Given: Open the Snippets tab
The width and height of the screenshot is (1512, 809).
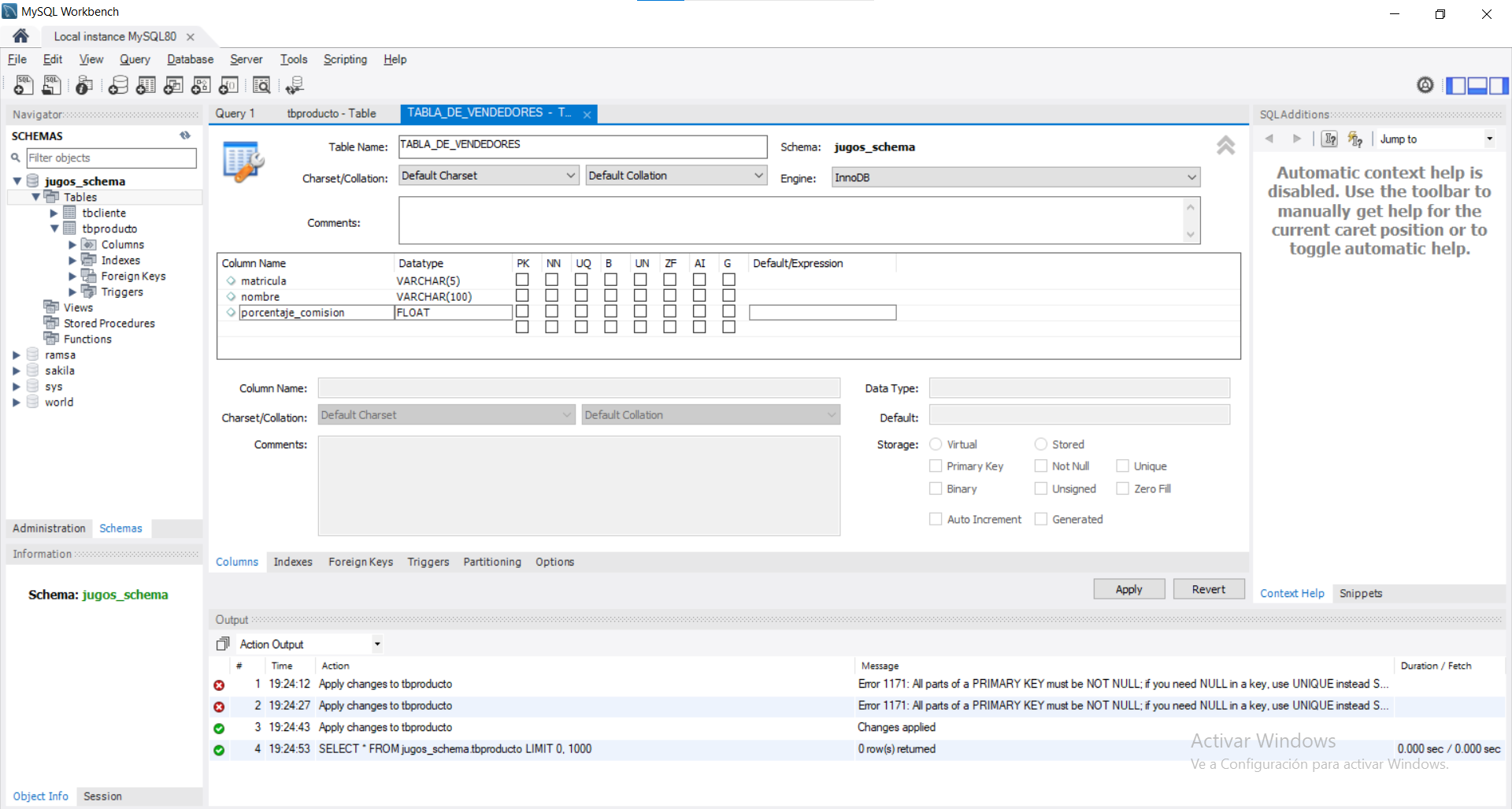Looking at the screenshot, I should tap(1360, 593).
